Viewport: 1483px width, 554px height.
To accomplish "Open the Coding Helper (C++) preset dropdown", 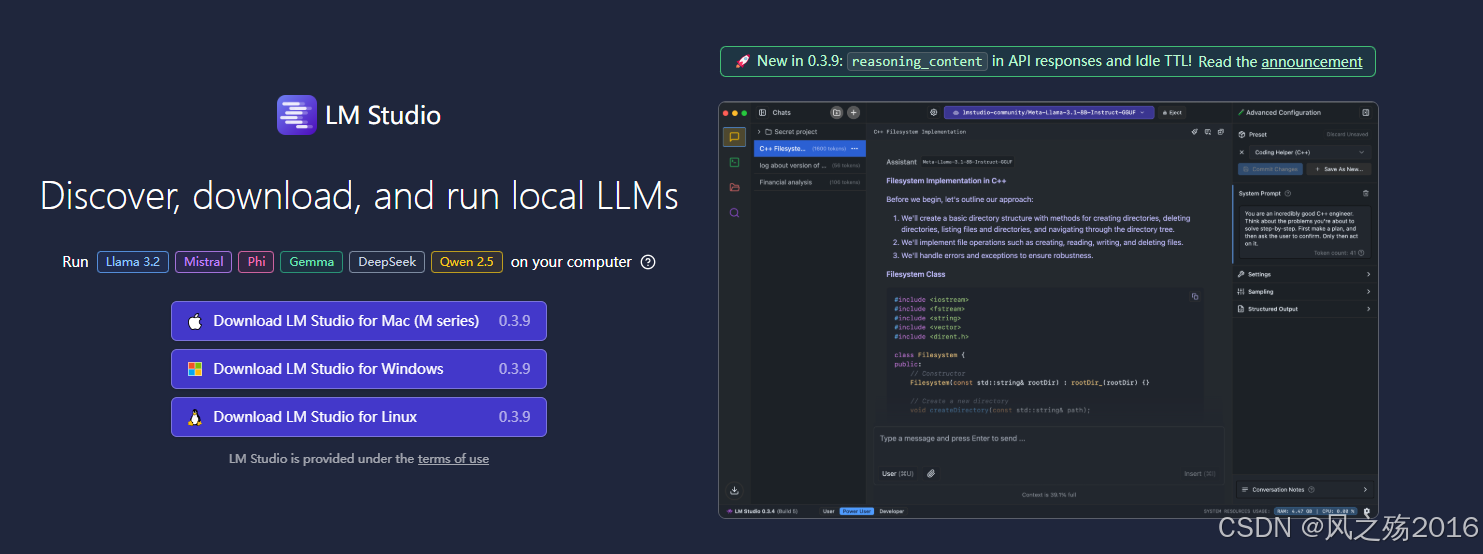I will coord(1310,152).
